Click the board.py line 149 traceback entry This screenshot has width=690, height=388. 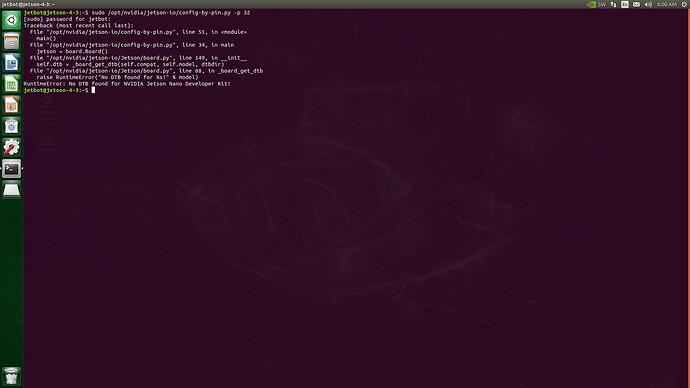tap(138, 58)
